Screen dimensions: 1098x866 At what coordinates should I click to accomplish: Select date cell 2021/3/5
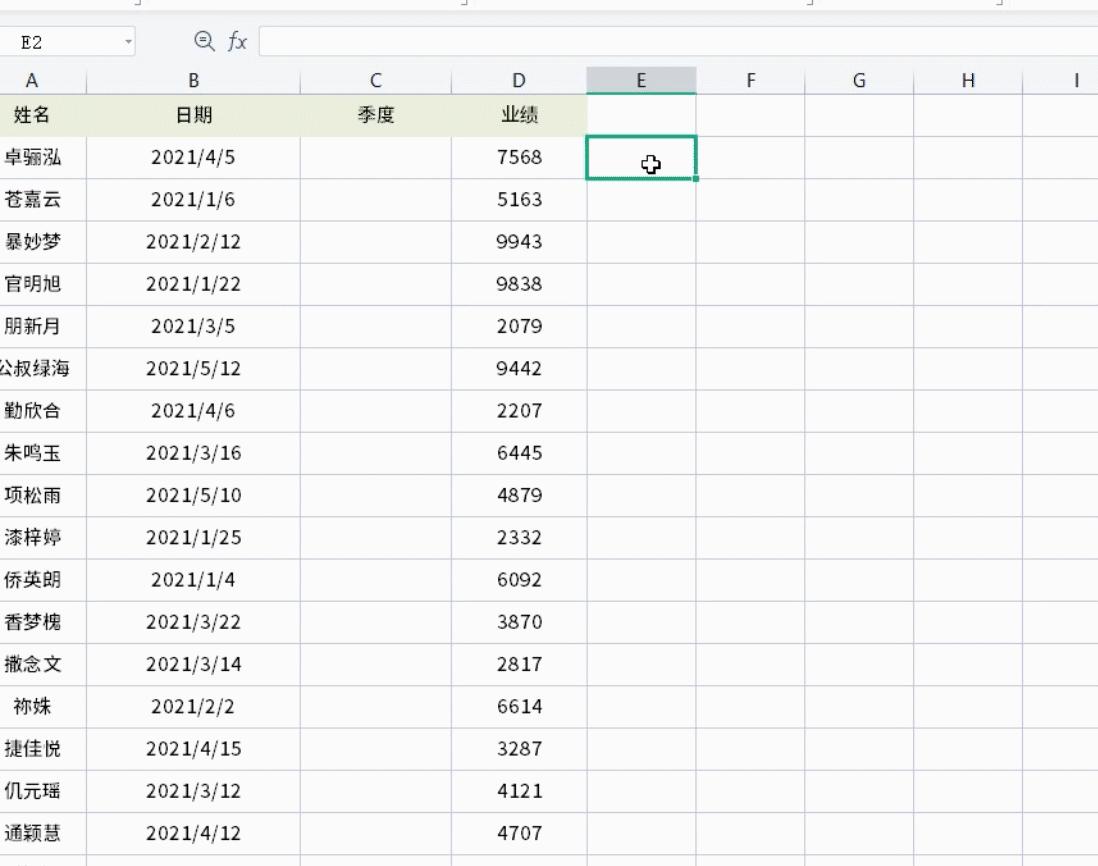193,327
